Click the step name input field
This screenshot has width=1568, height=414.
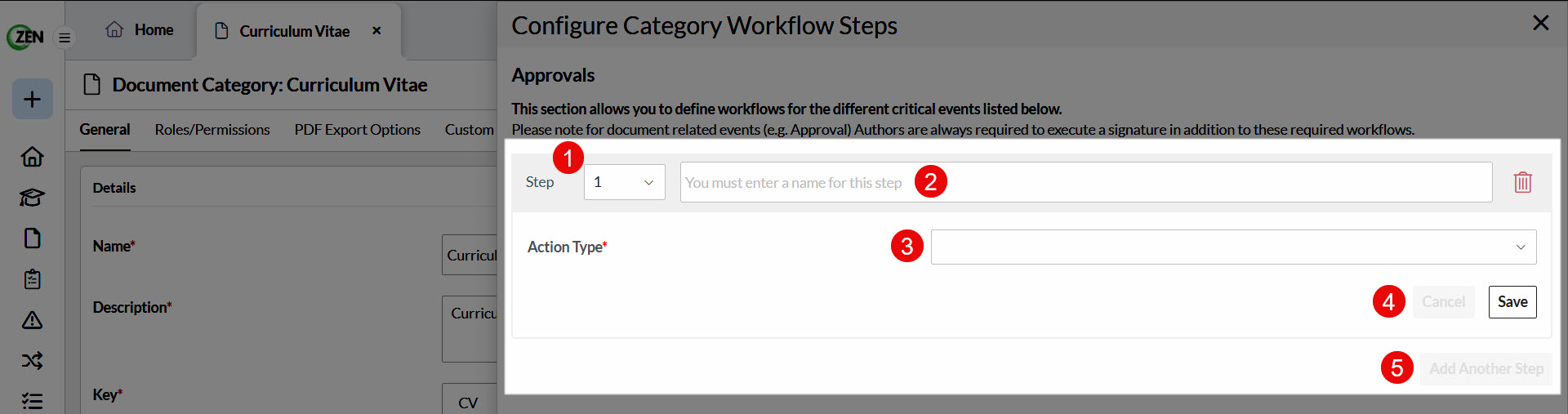[x=1086, y=182]
